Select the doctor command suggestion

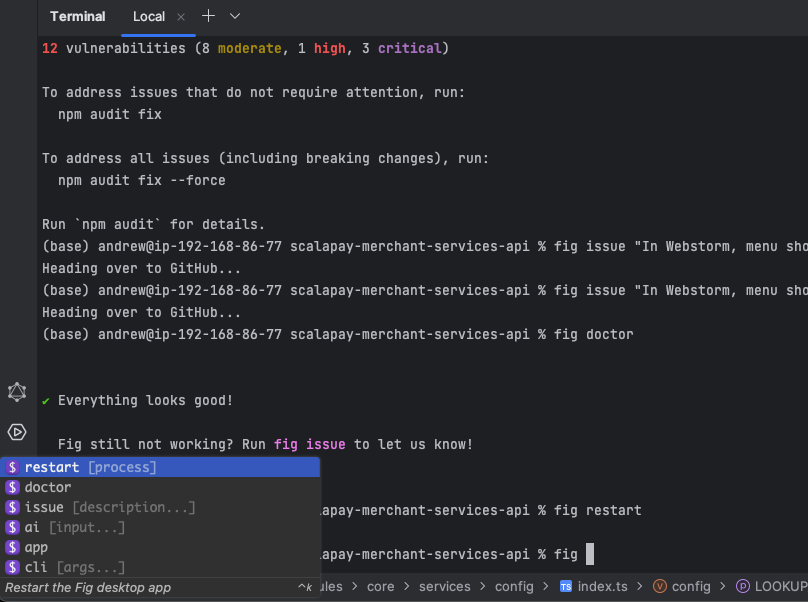coord(48,487)
